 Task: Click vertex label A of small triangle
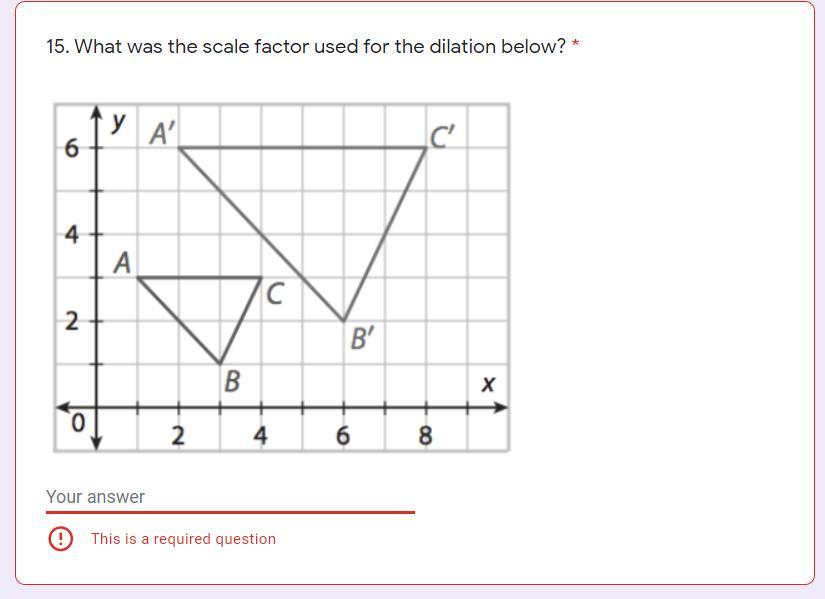pyautogui.click(x=122, y=262)
